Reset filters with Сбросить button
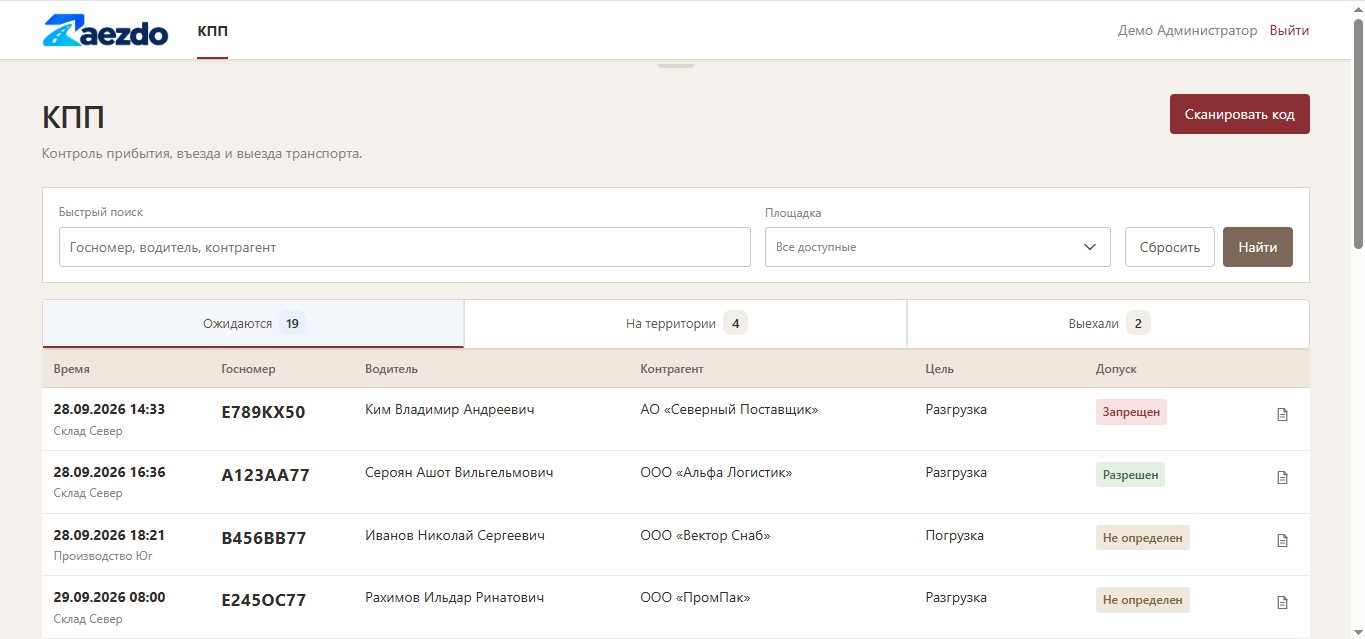This screenshot has height=639, width=1365. point(1169,247)
